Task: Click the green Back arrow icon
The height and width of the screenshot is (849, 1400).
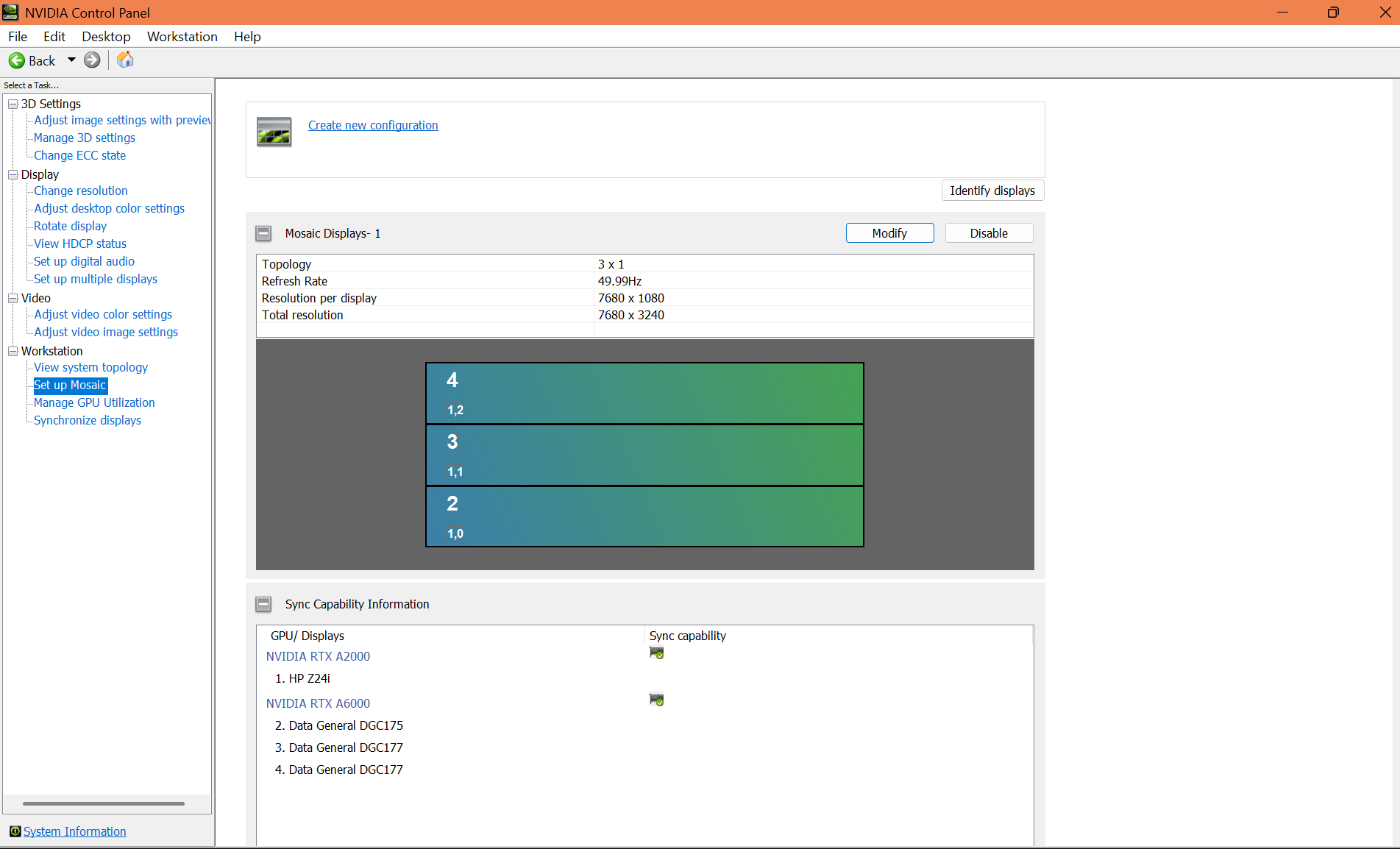Action: (16, 60)
